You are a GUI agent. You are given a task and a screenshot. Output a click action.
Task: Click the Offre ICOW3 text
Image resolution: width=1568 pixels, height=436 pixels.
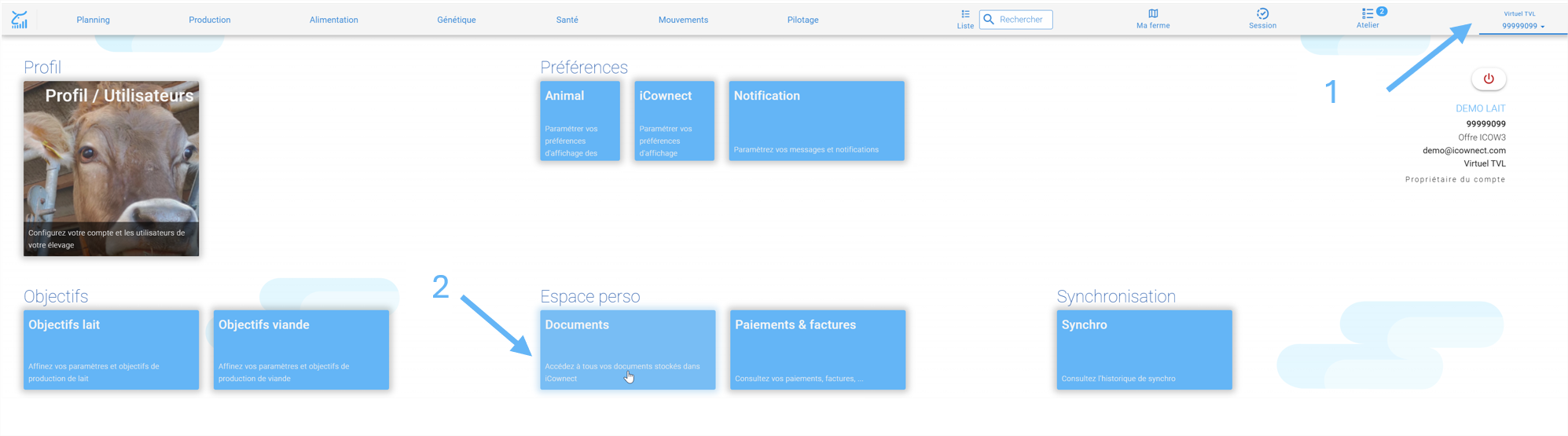tap(1482, 137)
